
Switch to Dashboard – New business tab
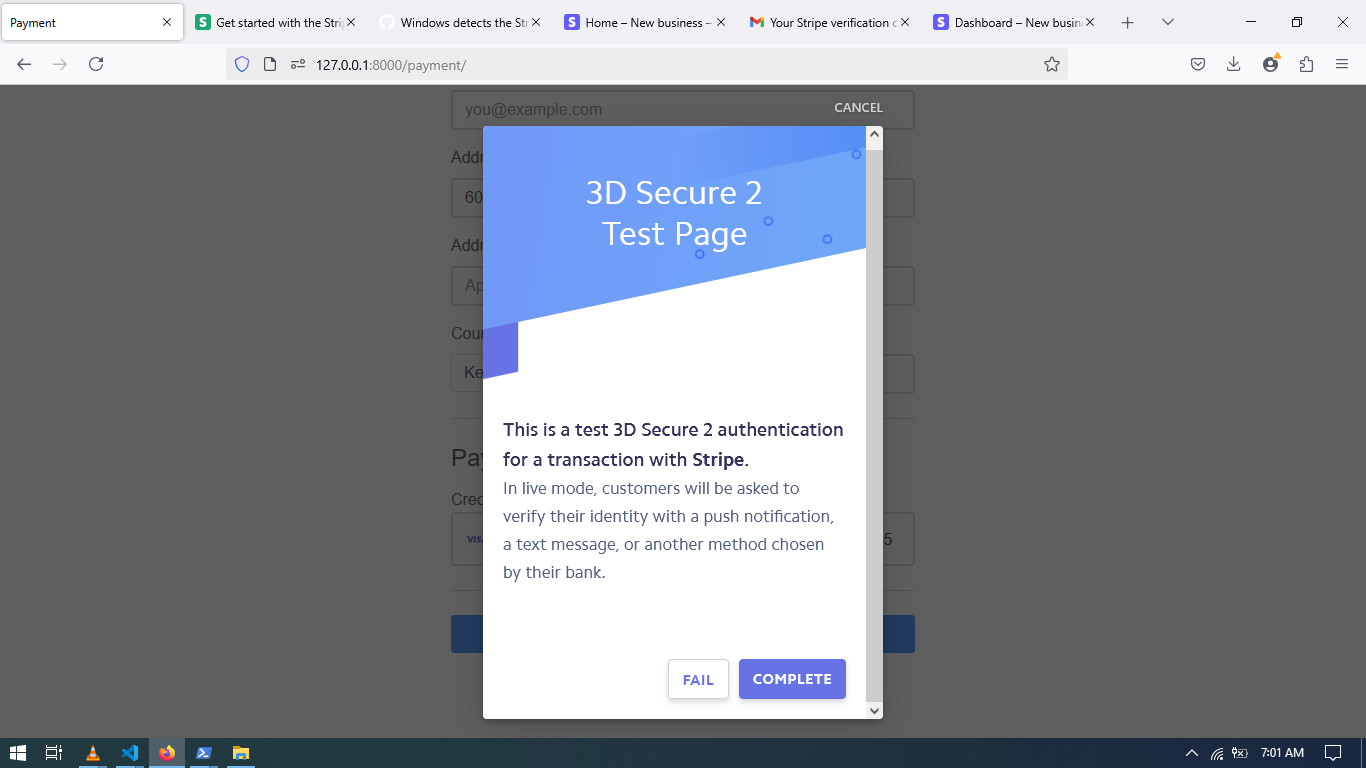click(x=1010, y=22)
